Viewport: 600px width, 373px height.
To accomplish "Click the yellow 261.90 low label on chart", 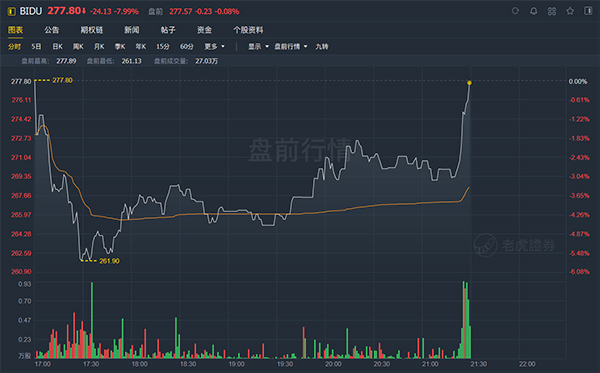I will click(109, 261).
